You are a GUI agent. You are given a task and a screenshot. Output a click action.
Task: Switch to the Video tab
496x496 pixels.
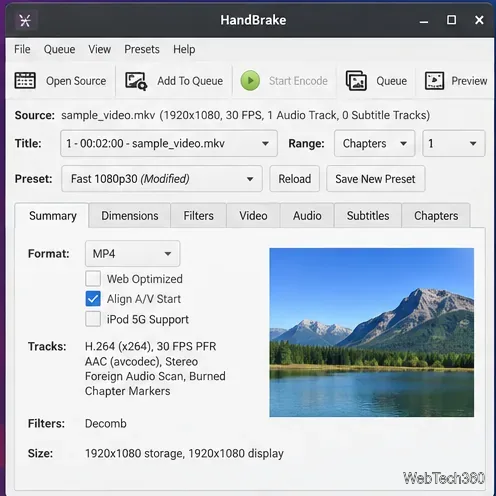tap(253, 216)
